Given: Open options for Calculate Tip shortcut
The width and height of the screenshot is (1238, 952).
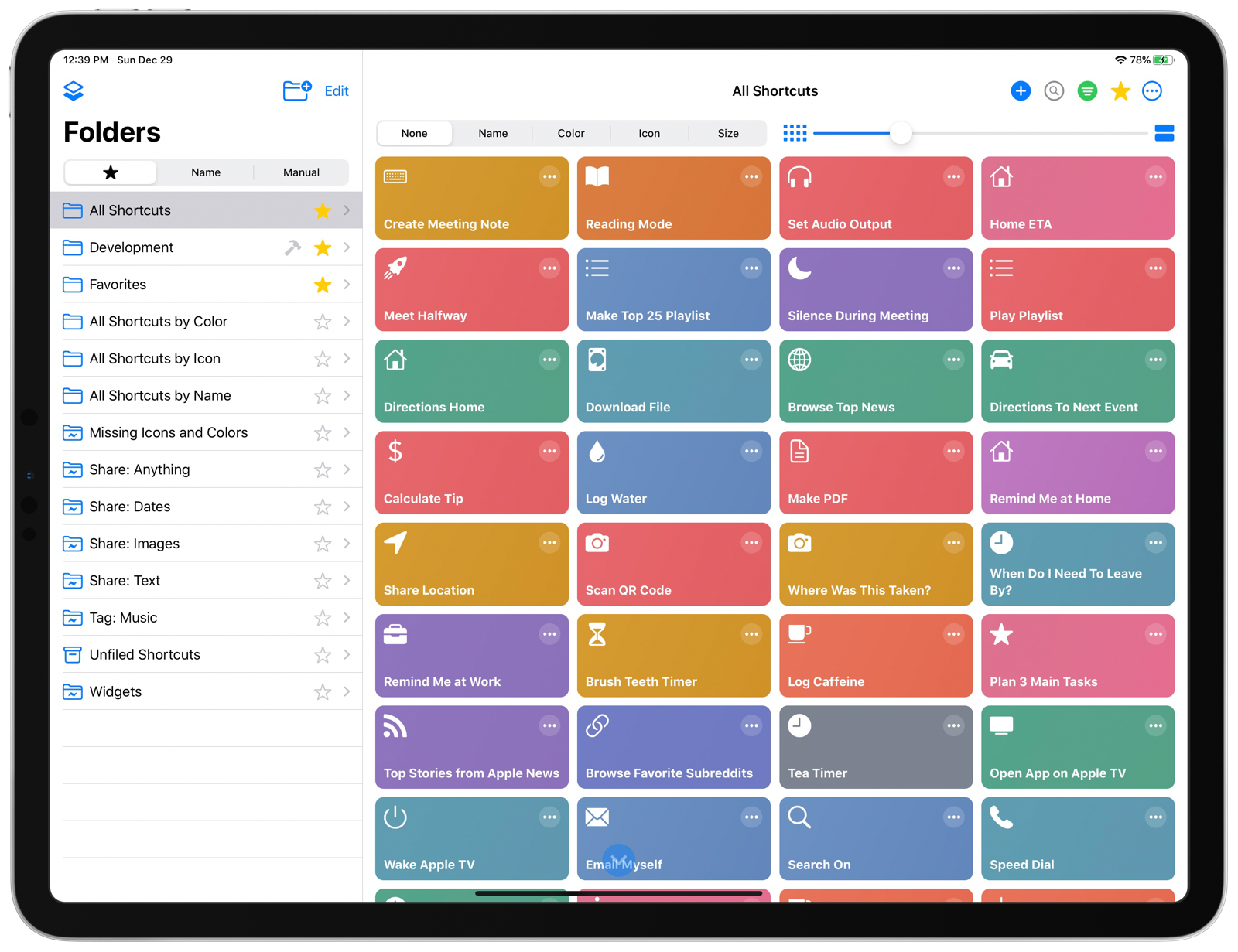Looking at the screenshot, I should coord(549,452).
